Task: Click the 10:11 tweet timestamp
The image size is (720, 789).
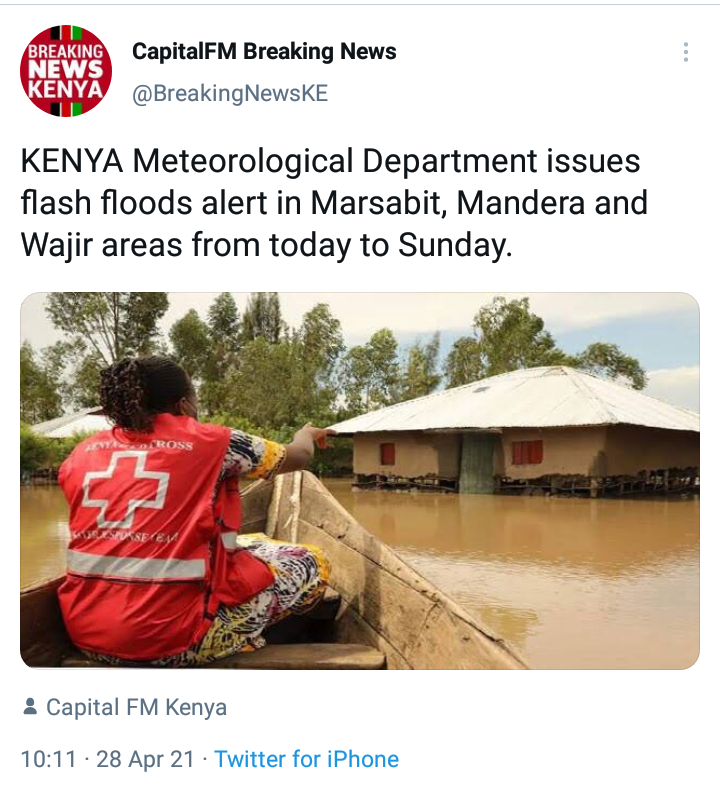Action: (48, 759)
